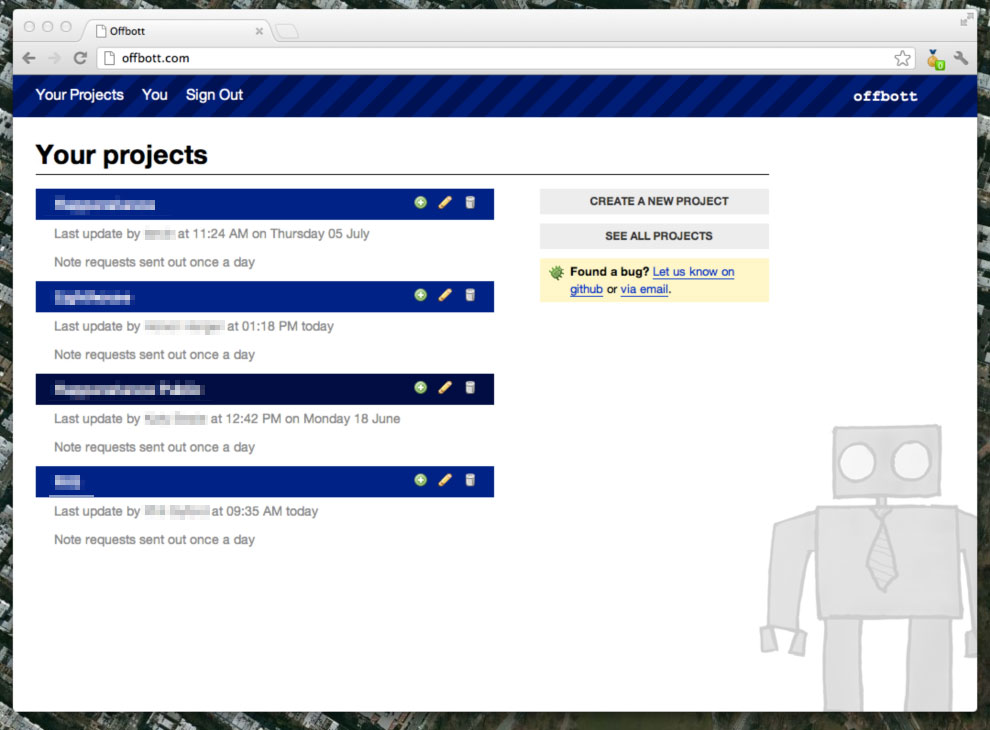Reload the offbott.com page
990x730 pixels.
[x=80, y=58]
